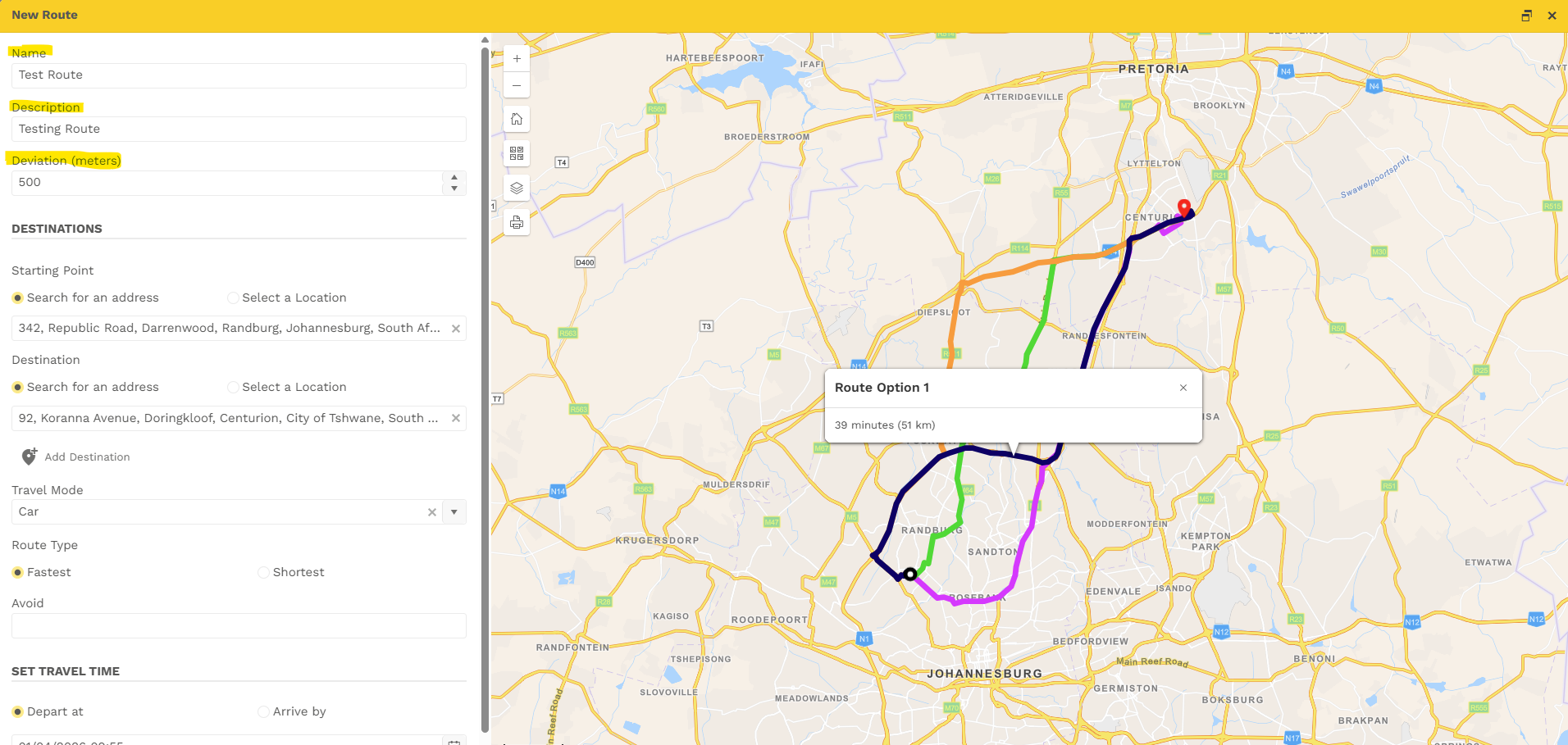Click the MULDERSDRIF map label
Image resolution: width=1568 pixels, height=745 pixels.
click(x=736, y=484)
